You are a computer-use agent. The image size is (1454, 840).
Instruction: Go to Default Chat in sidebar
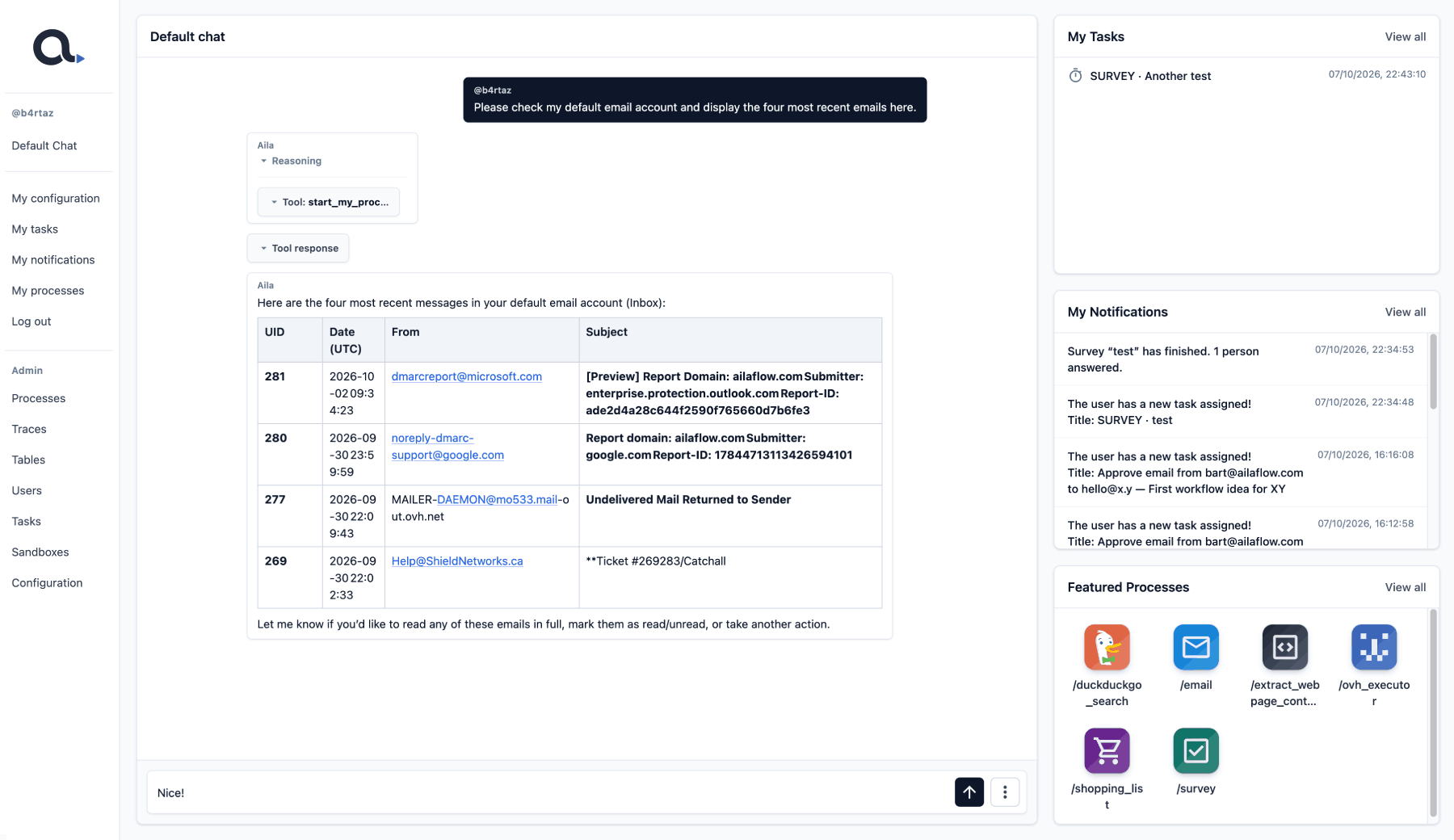coord(44,145)
